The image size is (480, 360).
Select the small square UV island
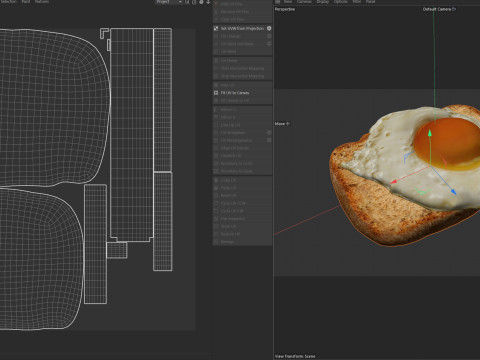(x=117, y=250)
